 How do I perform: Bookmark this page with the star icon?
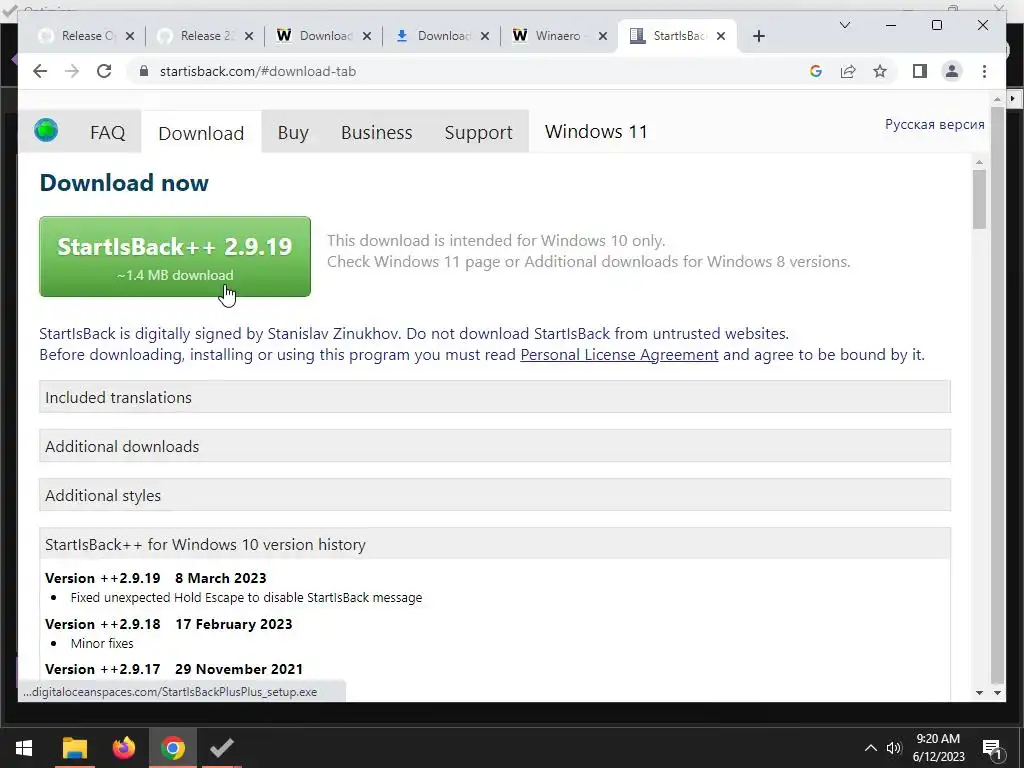point(880,71)
